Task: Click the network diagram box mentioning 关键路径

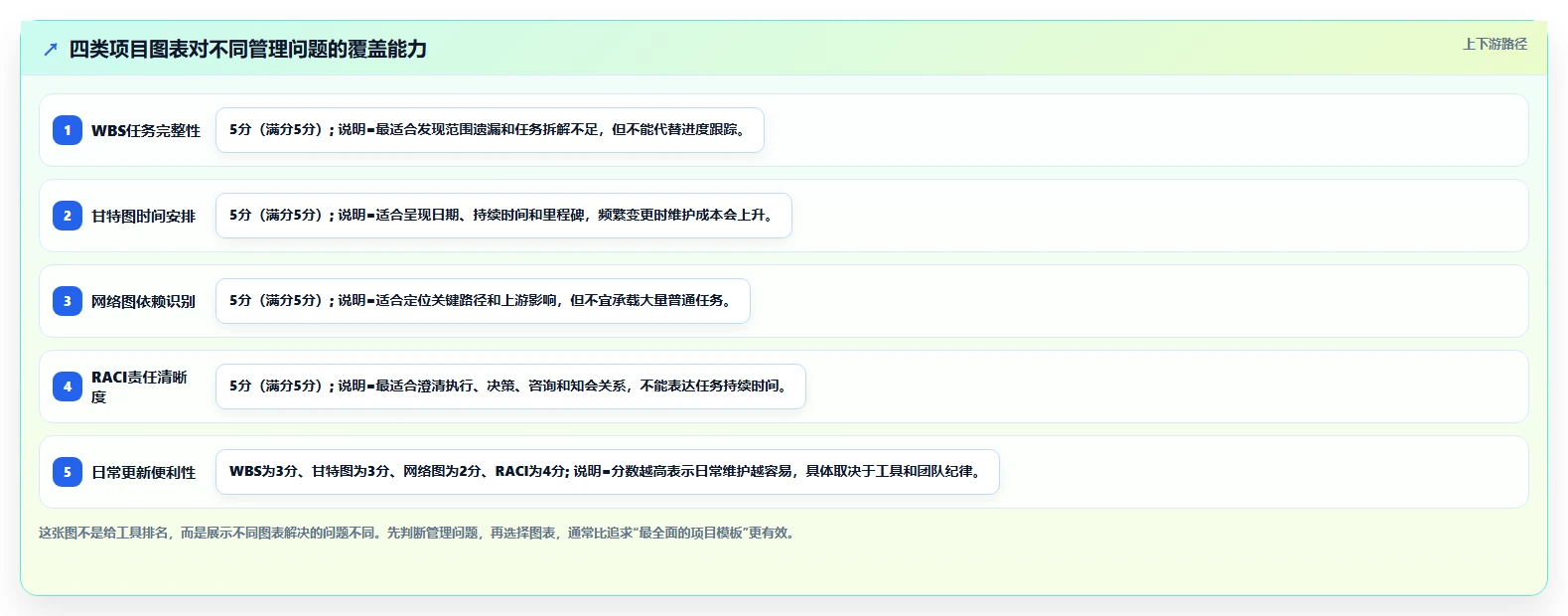Action: click(x=483, y=301)
